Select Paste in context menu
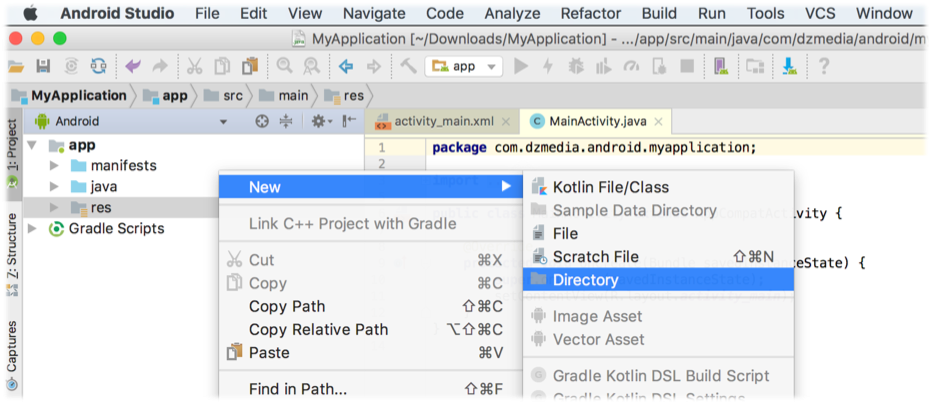The height and width of the screenshot is (402, 929). point(370,353)
